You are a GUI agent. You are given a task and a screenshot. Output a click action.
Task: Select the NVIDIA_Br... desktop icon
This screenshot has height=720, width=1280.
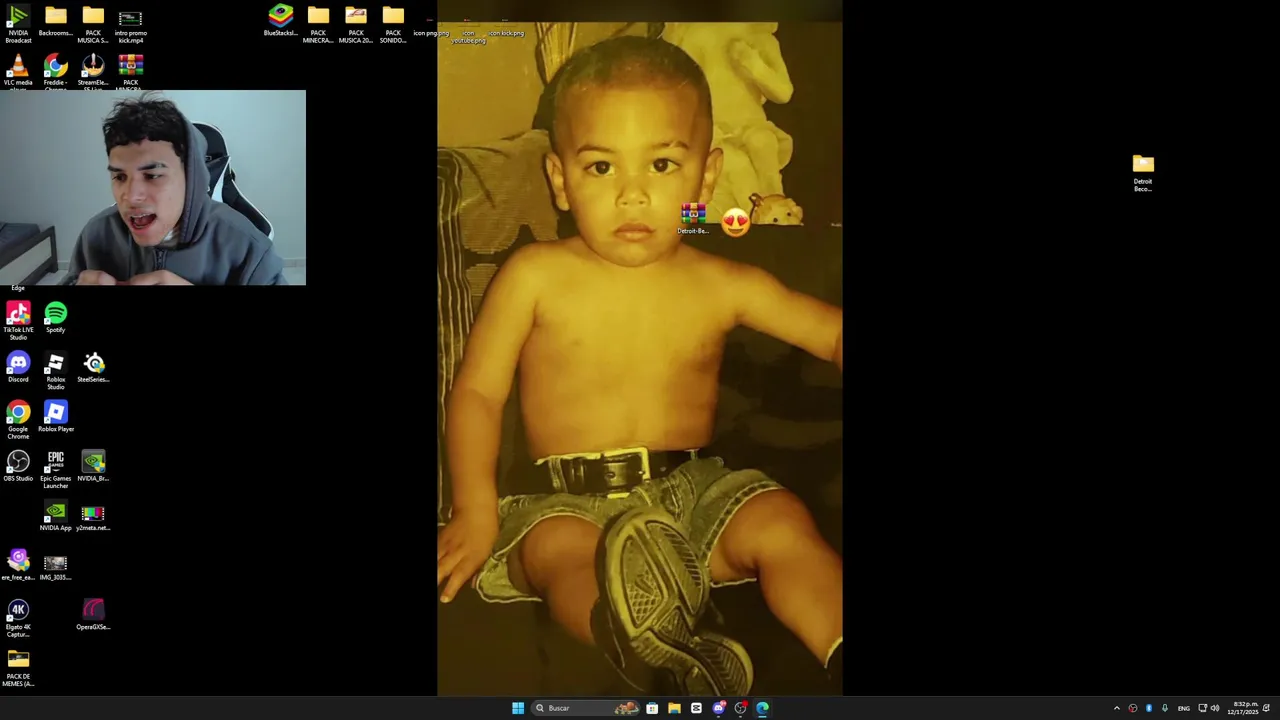(93, 466)
